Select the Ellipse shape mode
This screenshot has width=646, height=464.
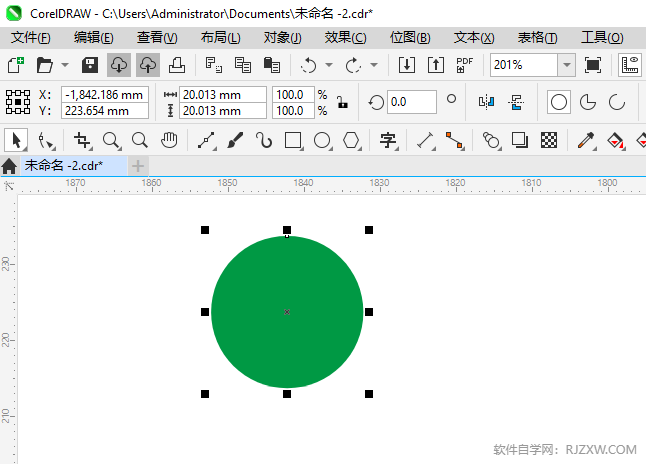pos(559,102)
